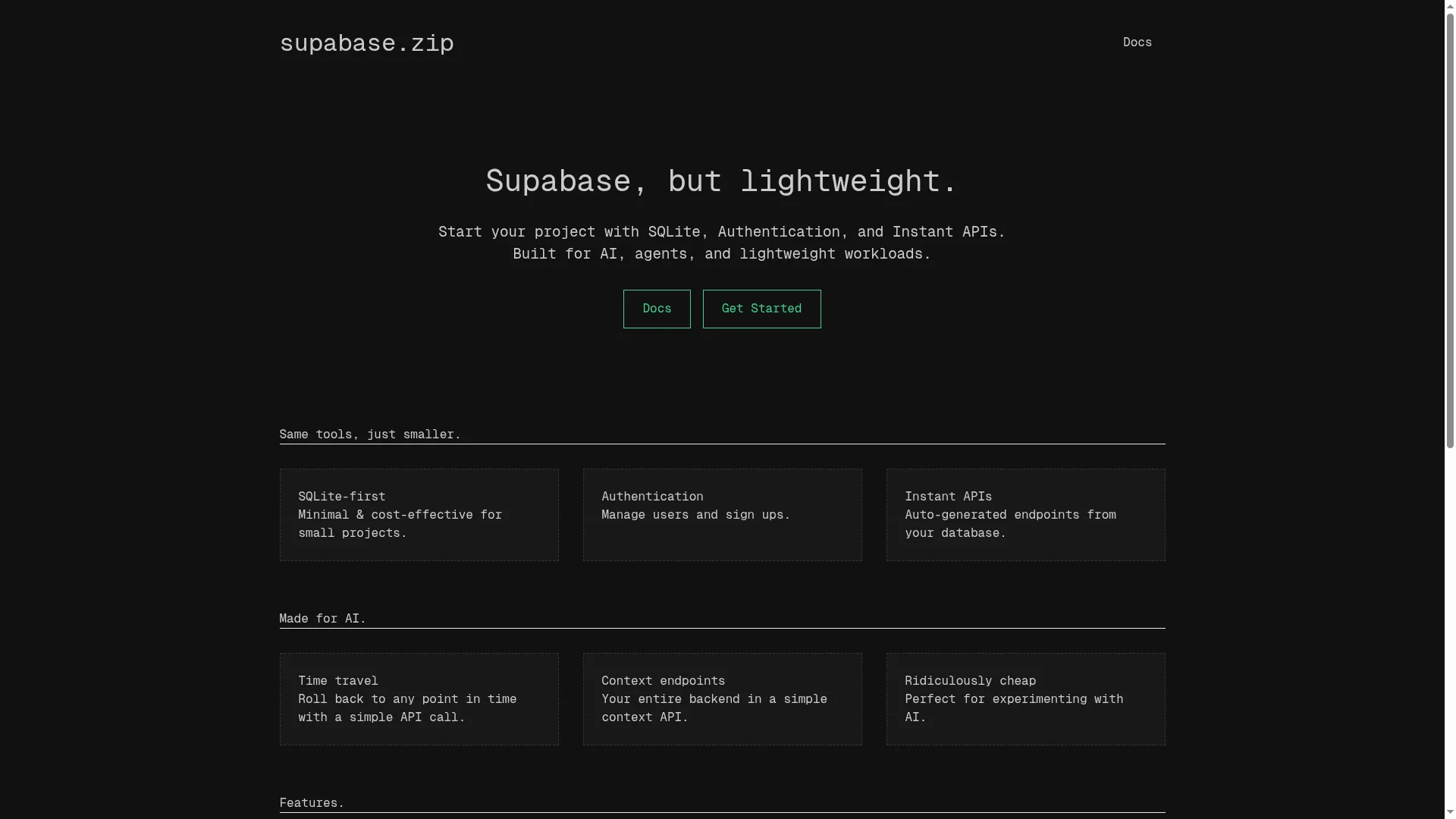Screen dimensions: 1456x819
Task: Click the 'Same tools, just smaller.' heading
Action: tap(370, 435)
